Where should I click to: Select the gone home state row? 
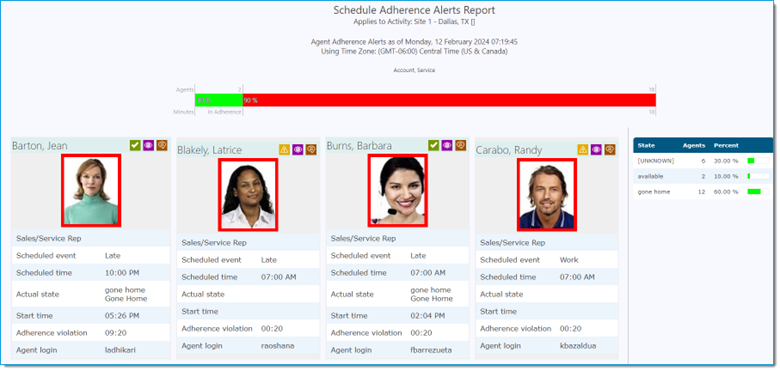point(703,191)
